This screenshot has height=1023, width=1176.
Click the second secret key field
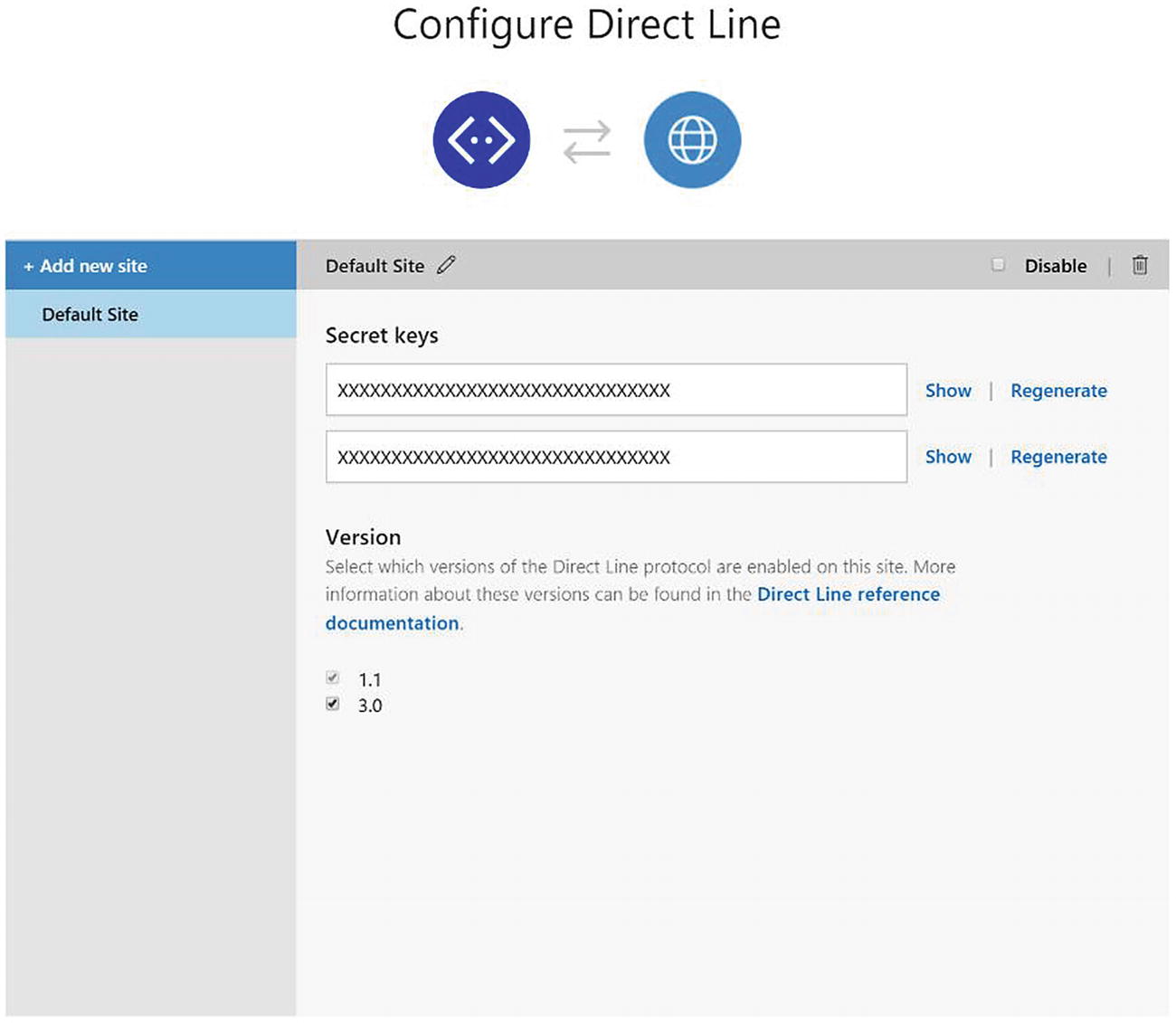[x=616, y=457]
